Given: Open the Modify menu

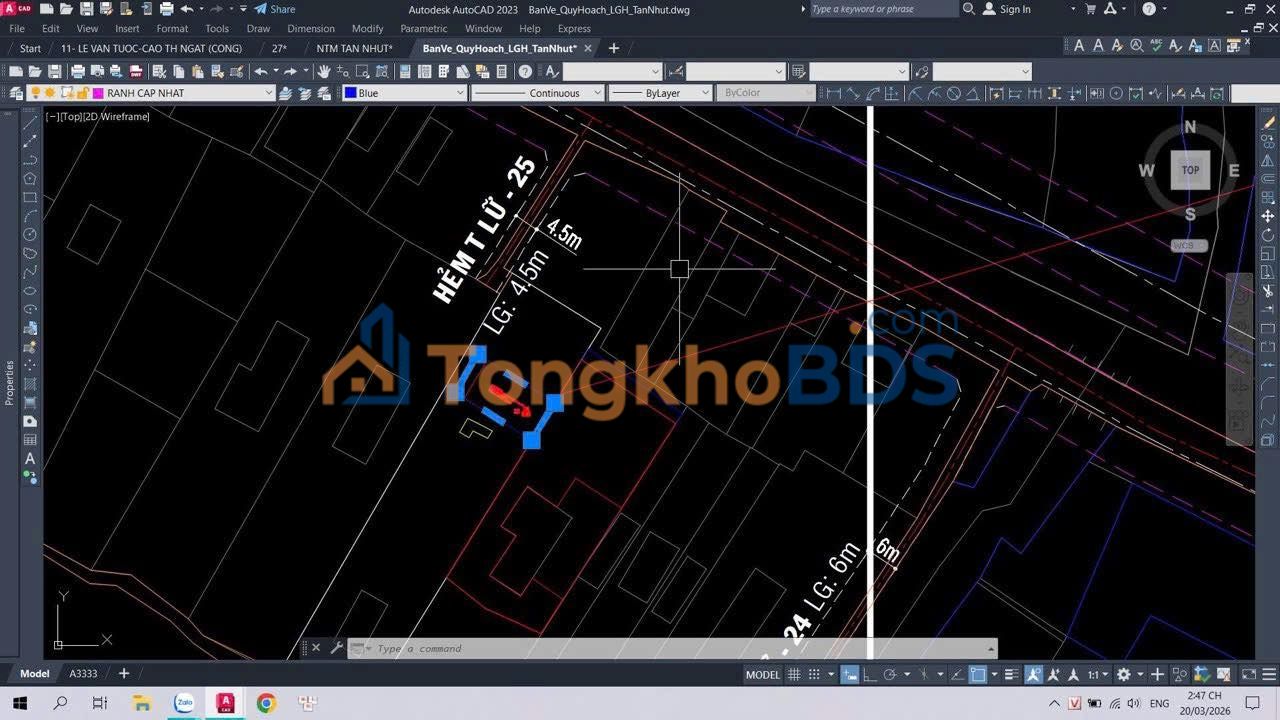Looking at the screenshot, I should pyautogui.click(x=367, y=28).
